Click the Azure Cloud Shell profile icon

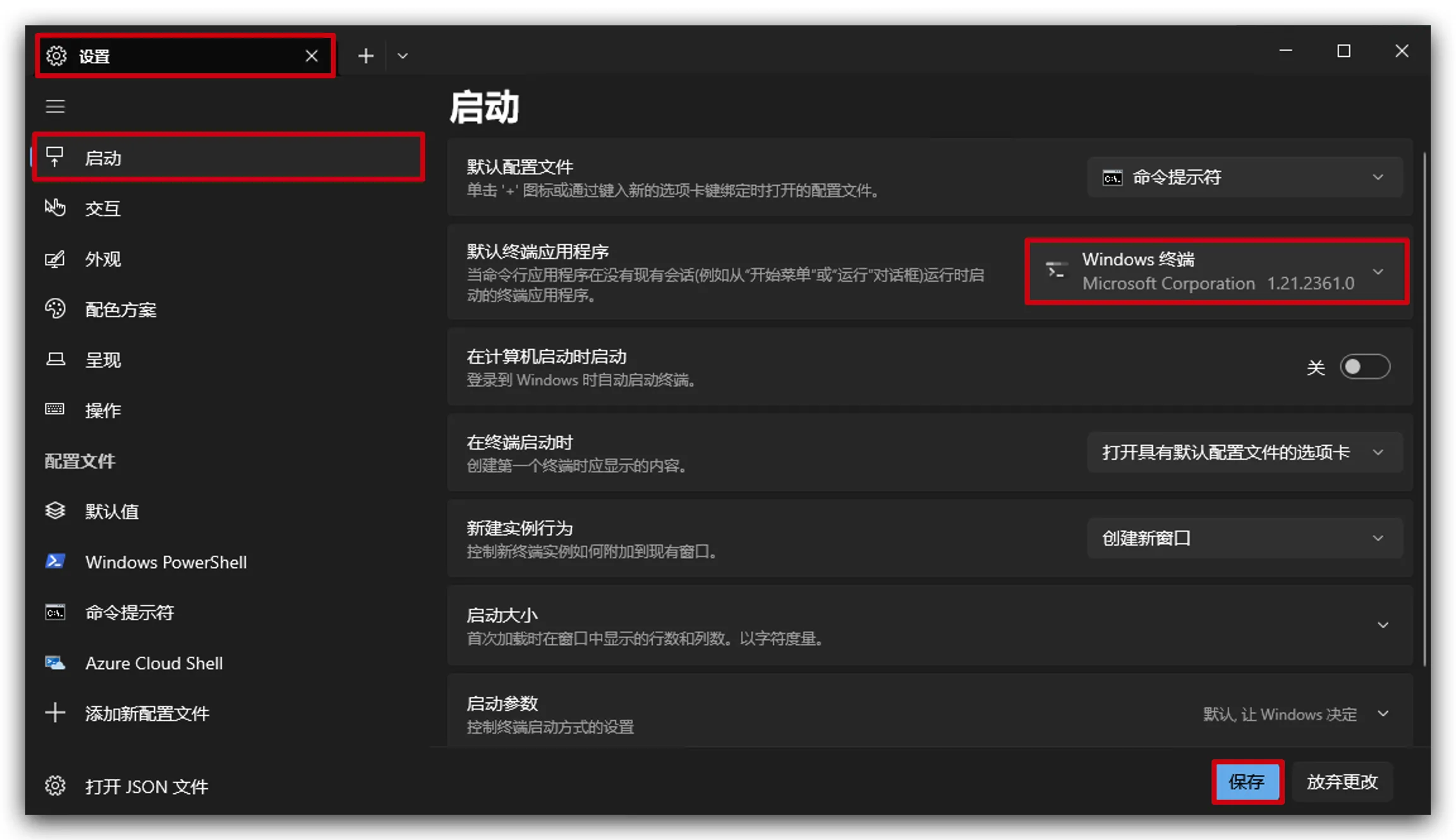click(x=55, y=663)
